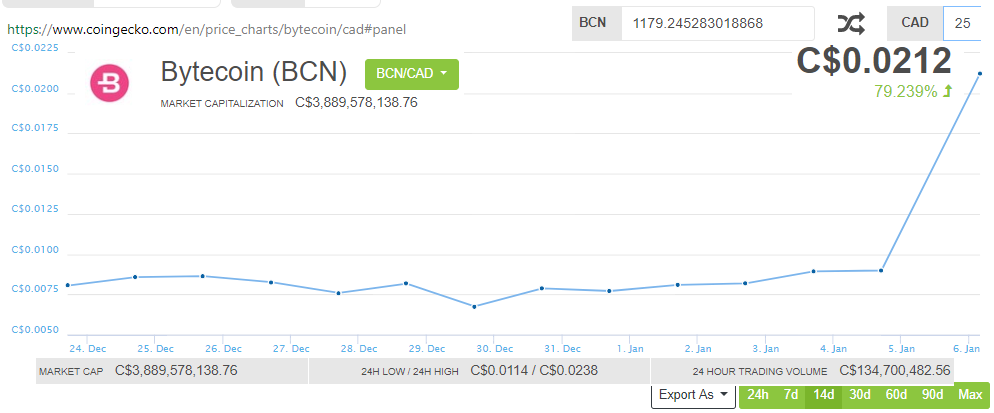
Task: Click the 79.239% change value
Action: coord(905,91)
